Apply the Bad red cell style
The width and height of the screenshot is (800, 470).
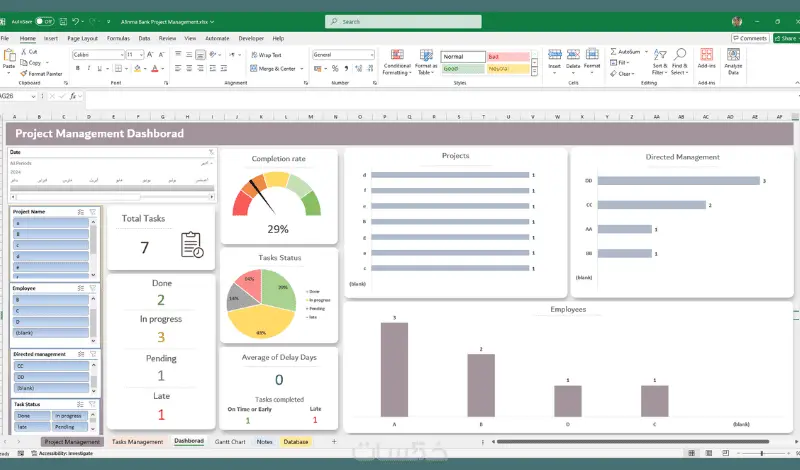coord(508,57)
